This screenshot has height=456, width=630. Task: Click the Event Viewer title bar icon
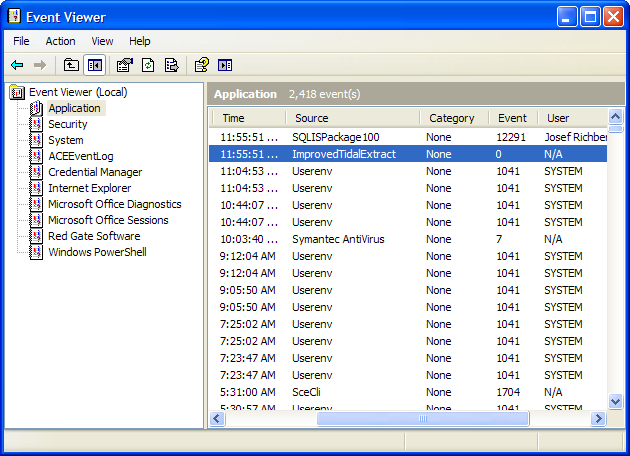pyautogui.click(x=14, y=16)
